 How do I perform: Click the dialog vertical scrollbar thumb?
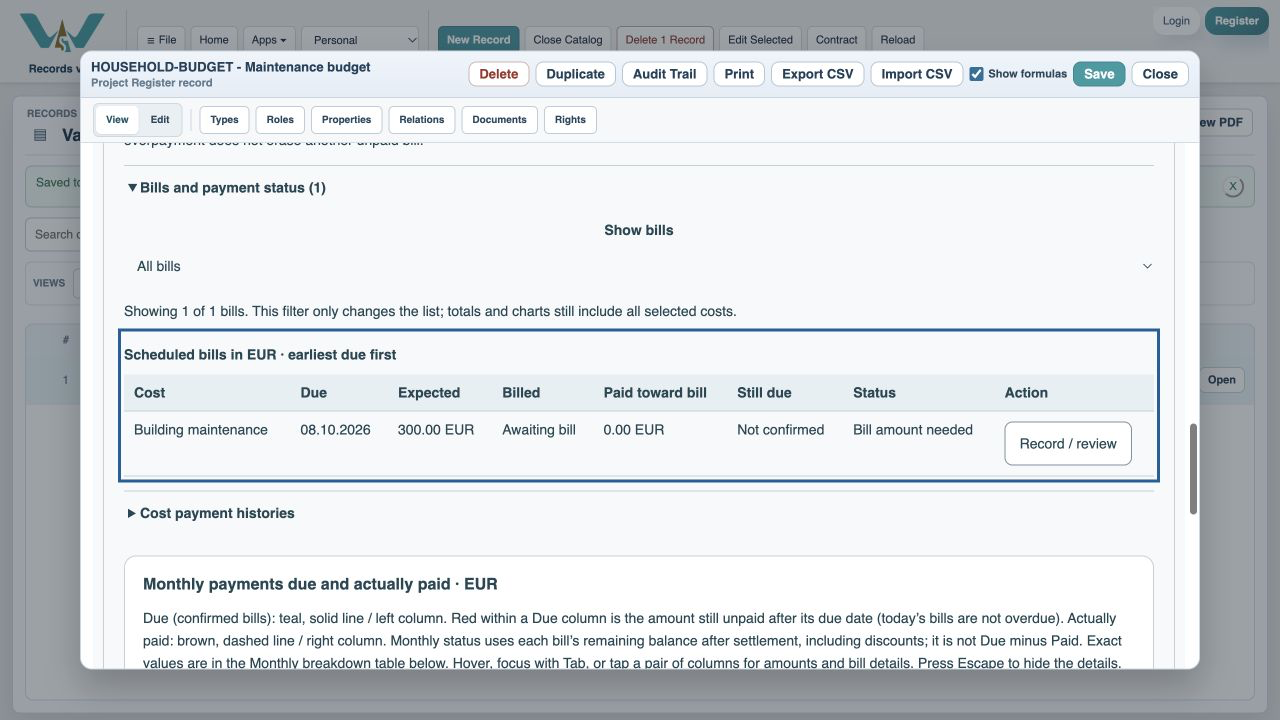click(1193, 470)
